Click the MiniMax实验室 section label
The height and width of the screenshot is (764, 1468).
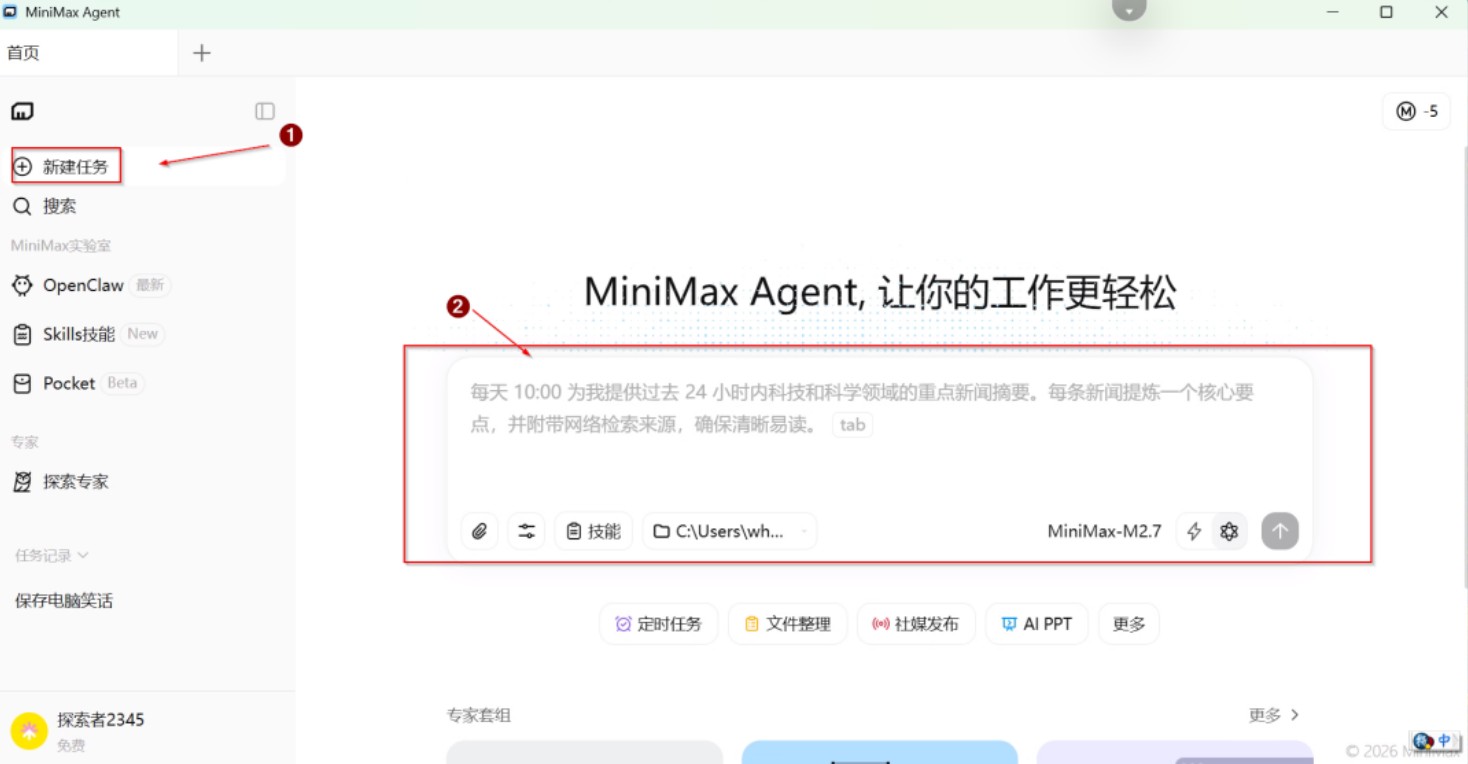point(61,245)
